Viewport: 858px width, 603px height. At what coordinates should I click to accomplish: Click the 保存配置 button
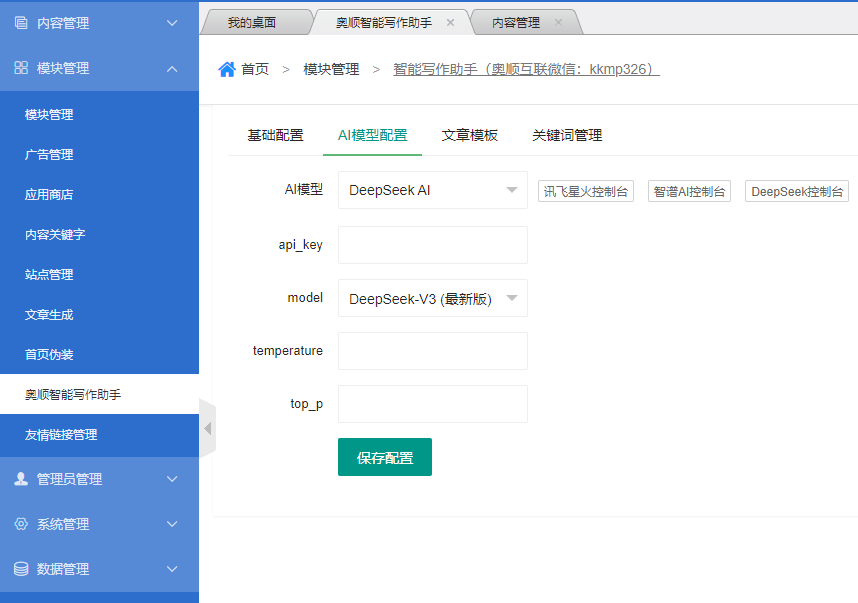pos(385,457)
